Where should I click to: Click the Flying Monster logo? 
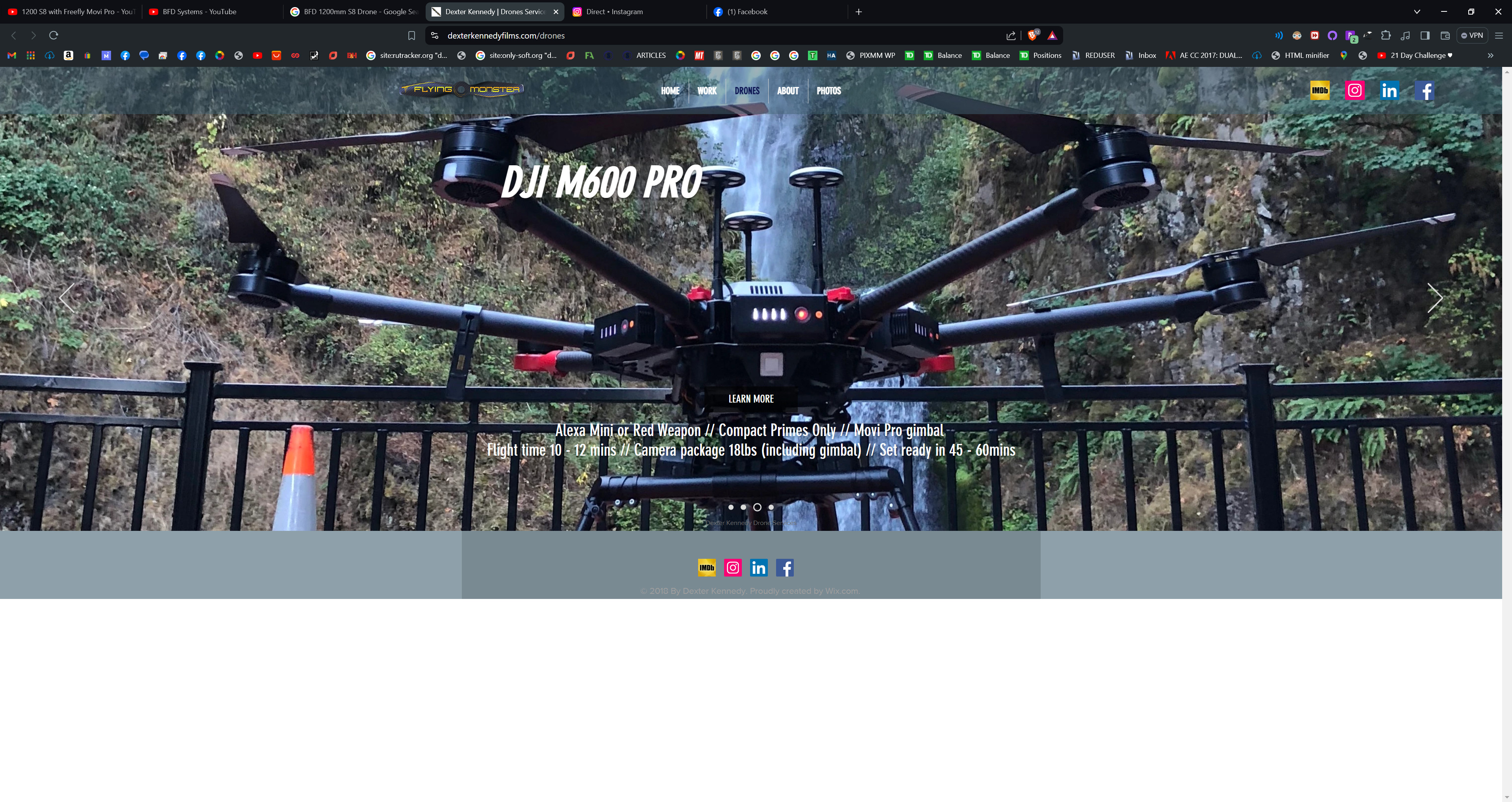coord(462,89)
